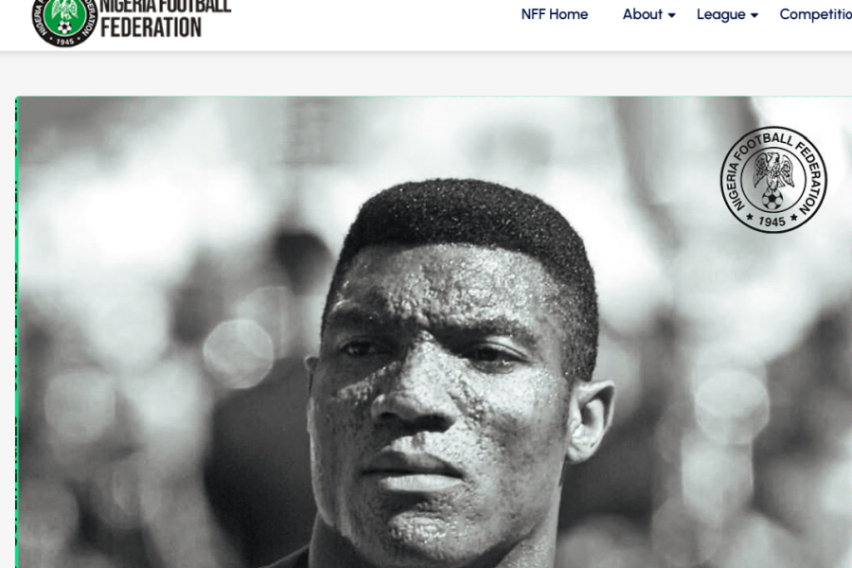The image size is (852, 568).
Task: Click the Nigeria Football Federation wordmark
Action: [x=166, y=18]
